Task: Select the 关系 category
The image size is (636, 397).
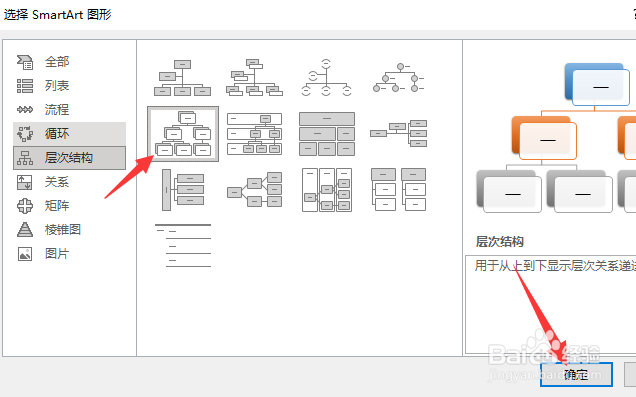Action: click(69, 181)
